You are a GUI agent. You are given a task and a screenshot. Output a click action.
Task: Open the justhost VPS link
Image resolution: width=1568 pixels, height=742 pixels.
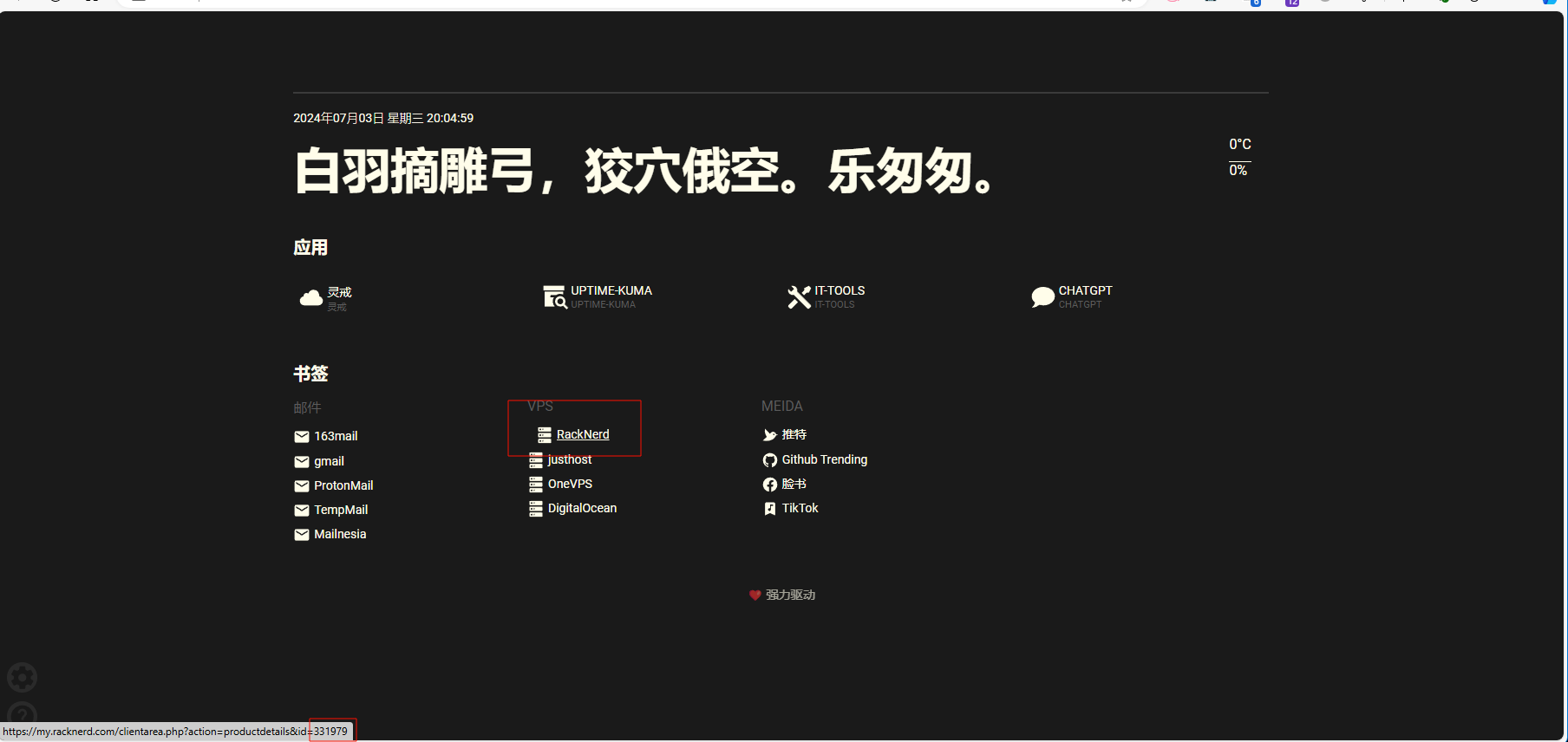click(570, 459)
